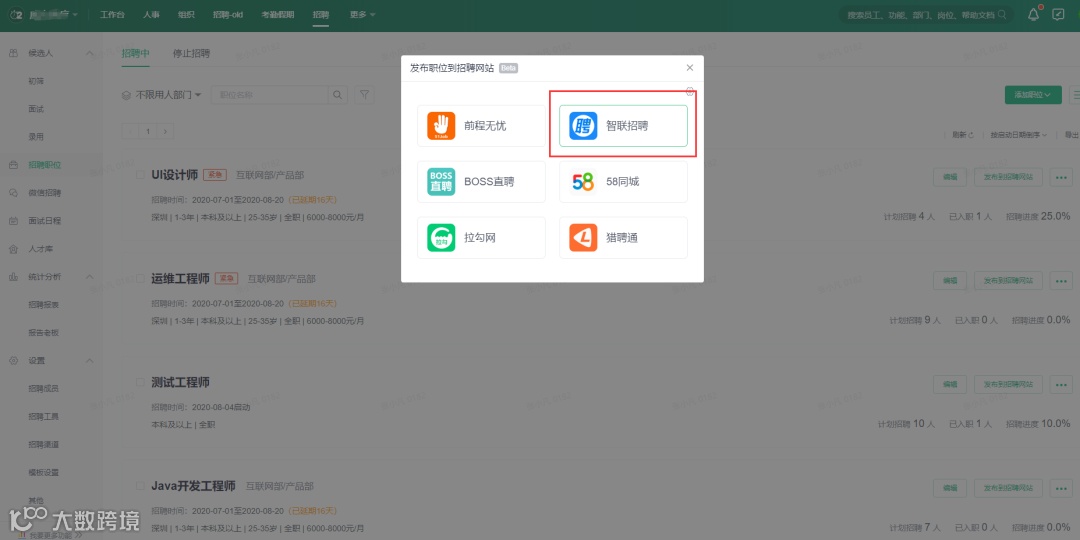The width and height of the screenshot is (1080, 540).
Task: Click 发布到招聘网站 for UI设计师
Action: 1008,177
